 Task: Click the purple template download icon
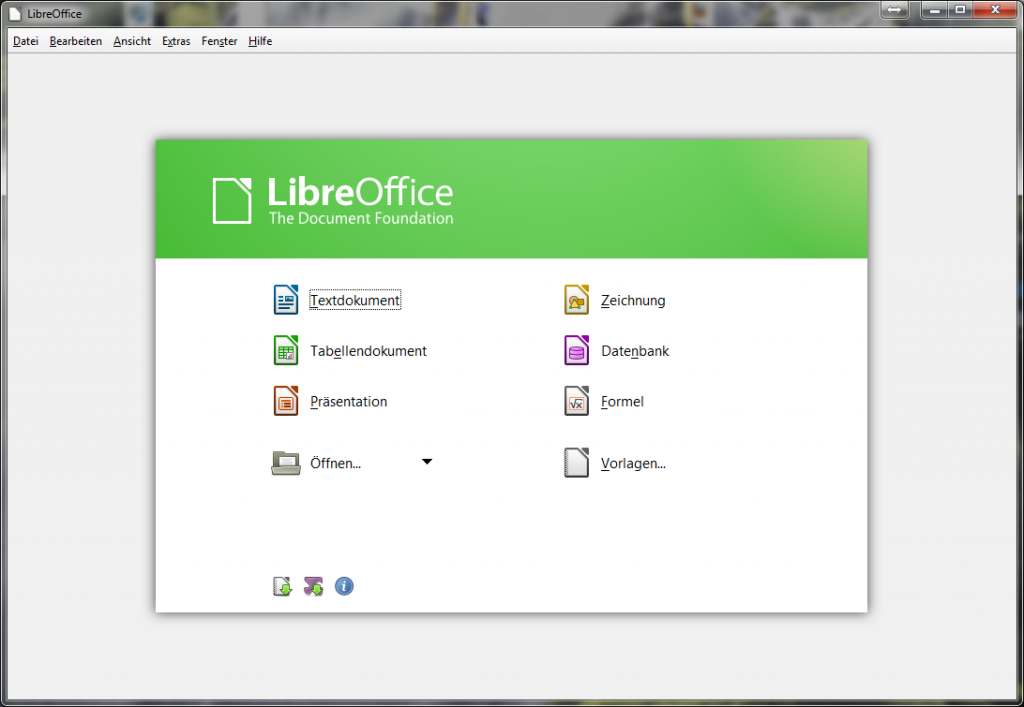tap(313, 587)
